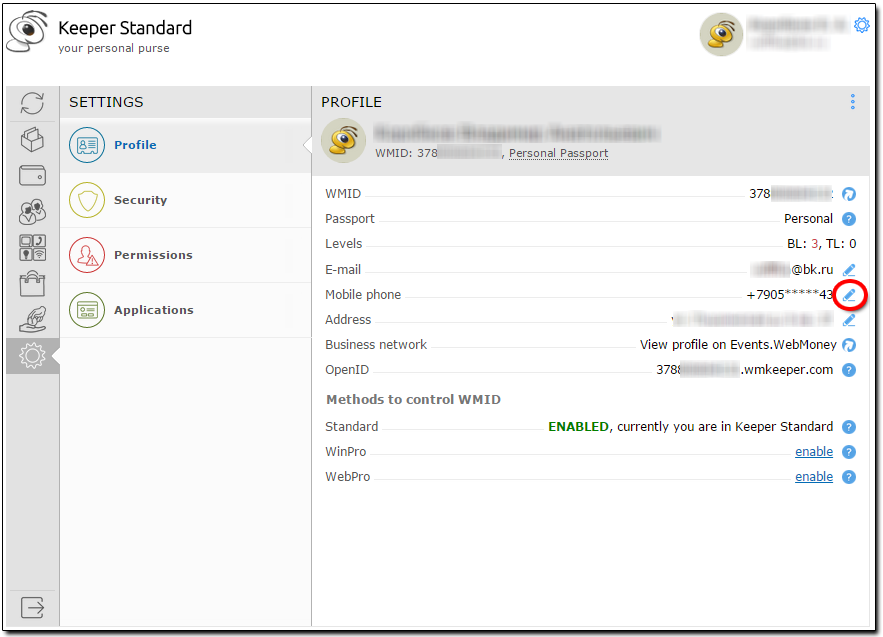Select the Security settings section
883x637 pixels.
[x=140, y=200]
